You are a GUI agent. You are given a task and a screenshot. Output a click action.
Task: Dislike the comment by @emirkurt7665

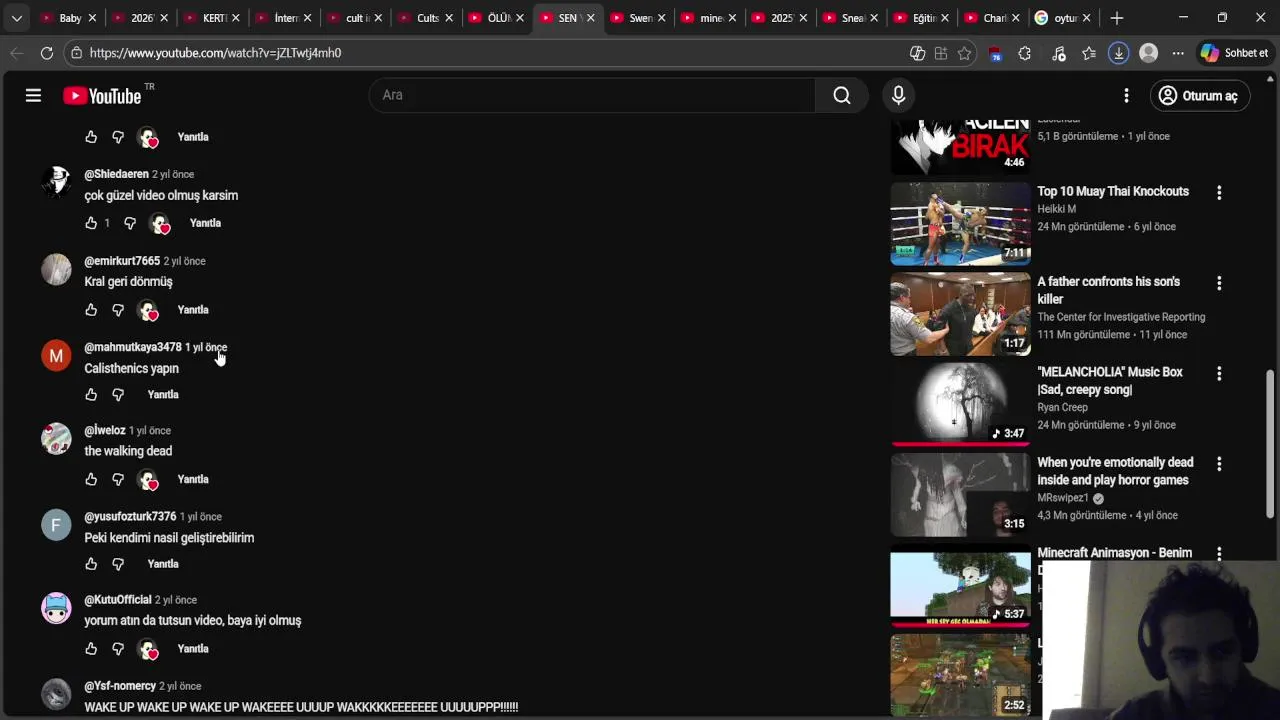tap(118, 310)
